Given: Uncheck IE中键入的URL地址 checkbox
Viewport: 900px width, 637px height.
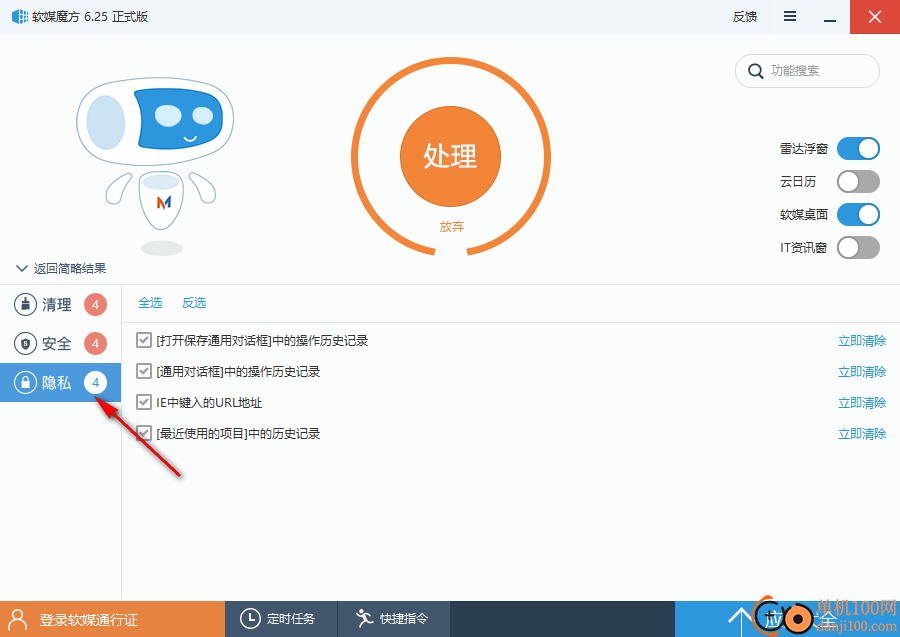Looking at the screenshot, I should click(143, 402).
